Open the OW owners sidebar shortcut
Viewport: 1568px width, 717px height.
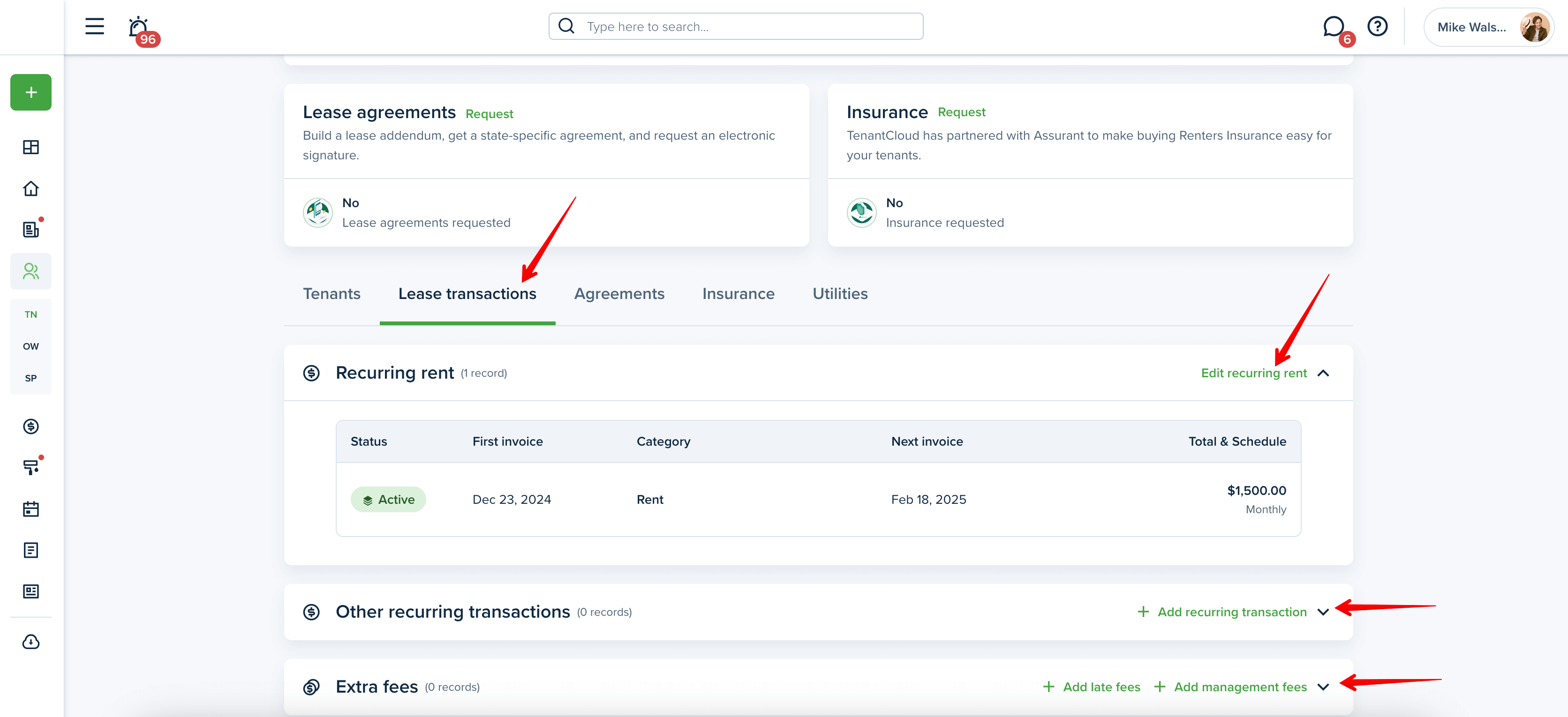coord(31,346)
